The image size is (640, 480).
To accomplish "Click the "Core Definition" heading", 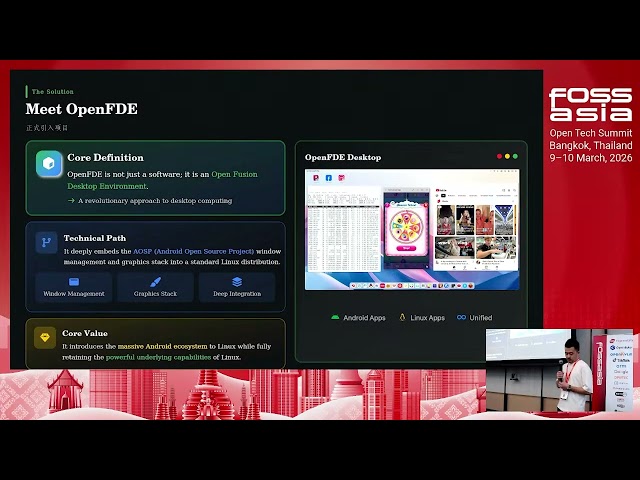I will [x=105, y=158].
